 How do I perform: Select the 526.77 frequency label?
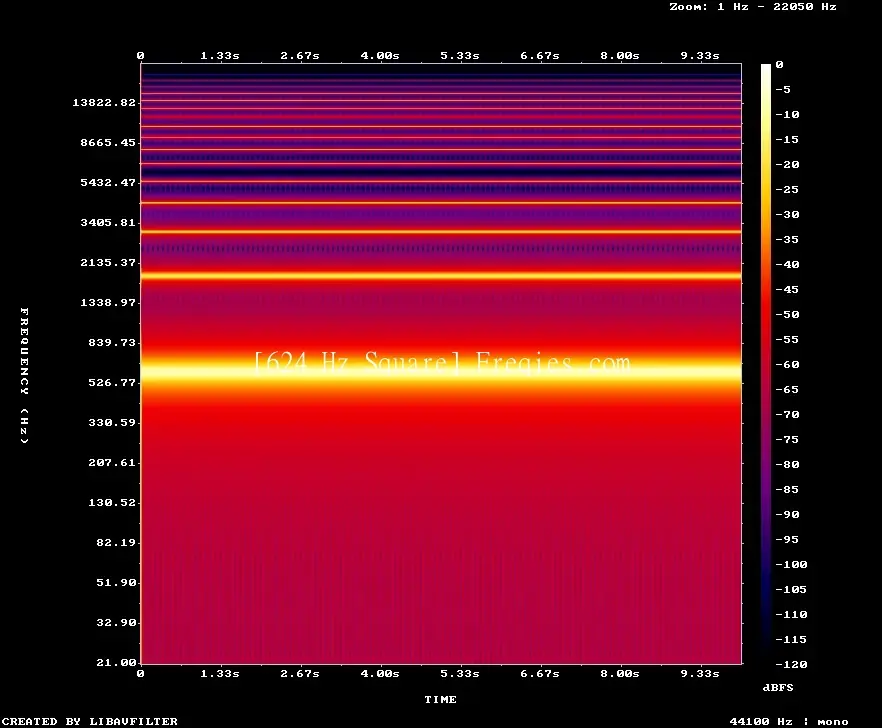(112, 382)
